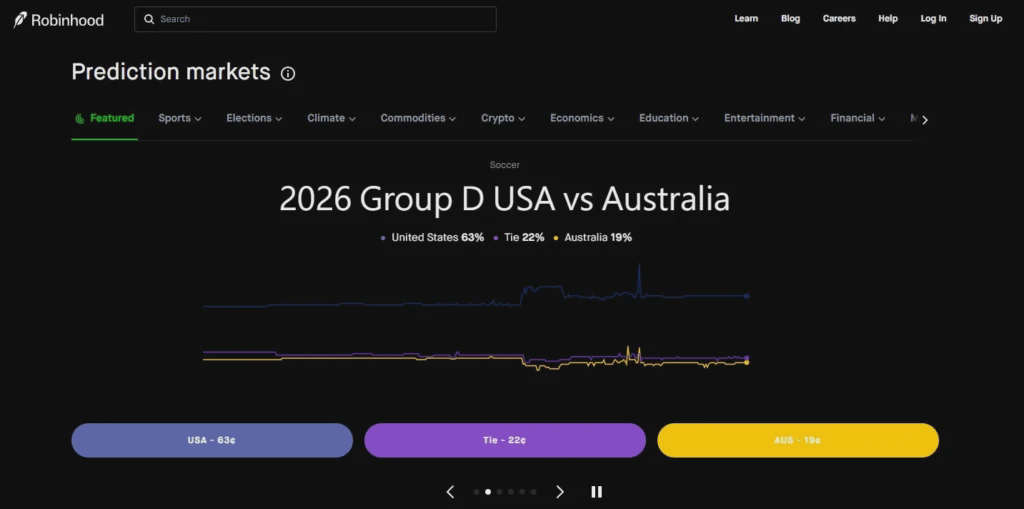Open the Blog link
Viewport: 1024px width, 509px height.
(x=790, y=19)
